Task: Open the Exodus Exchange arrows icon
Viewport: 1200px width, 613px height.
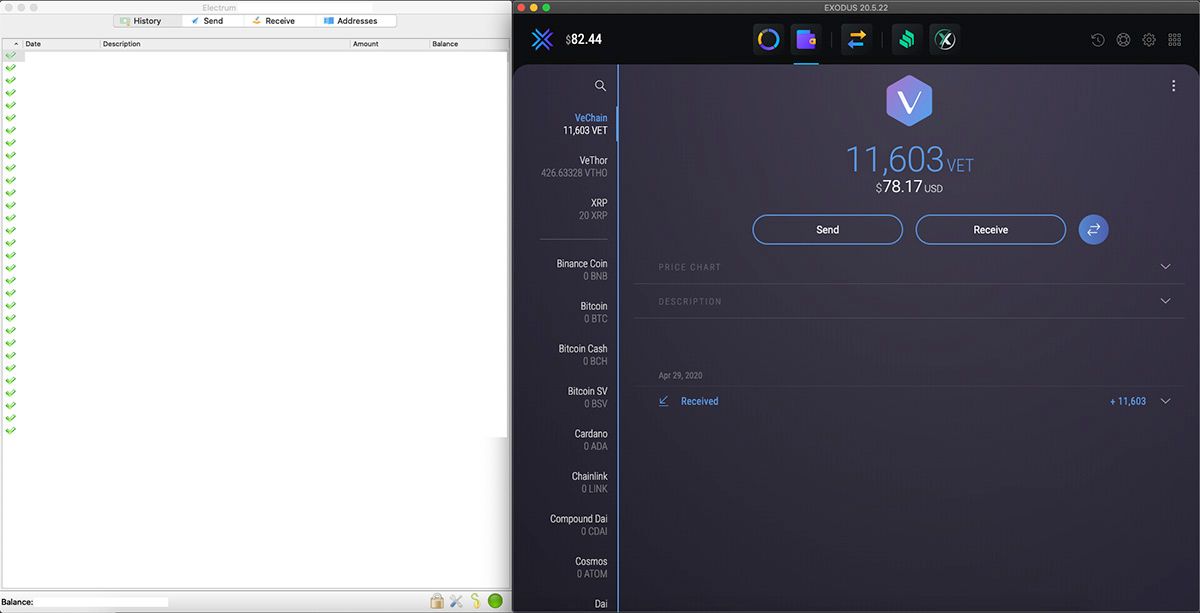Action: 857,40
